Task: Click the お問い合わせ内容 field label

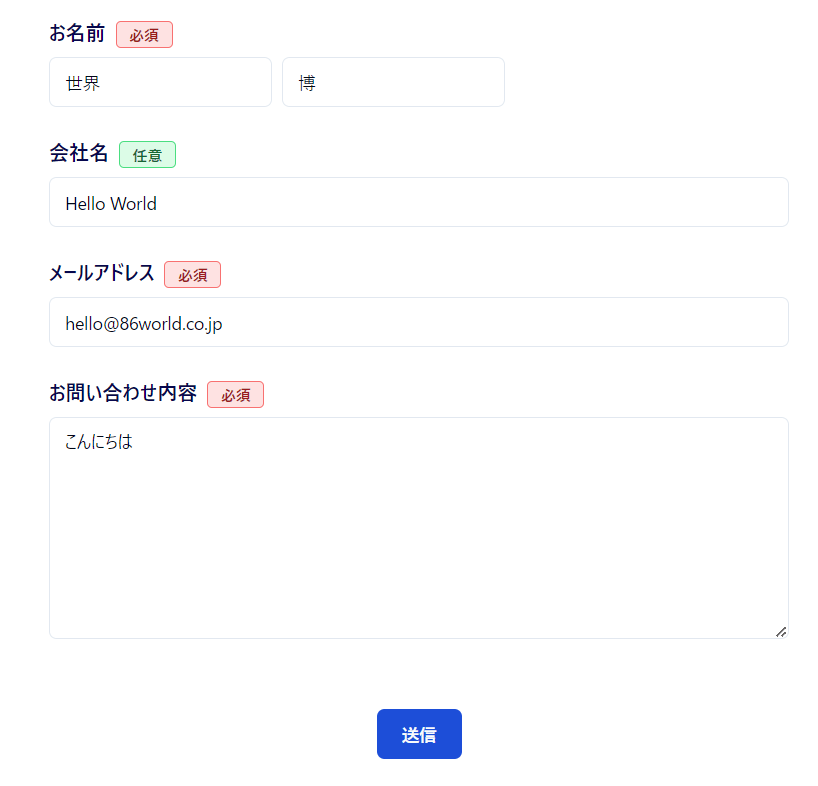Action: tap(123, 393)
